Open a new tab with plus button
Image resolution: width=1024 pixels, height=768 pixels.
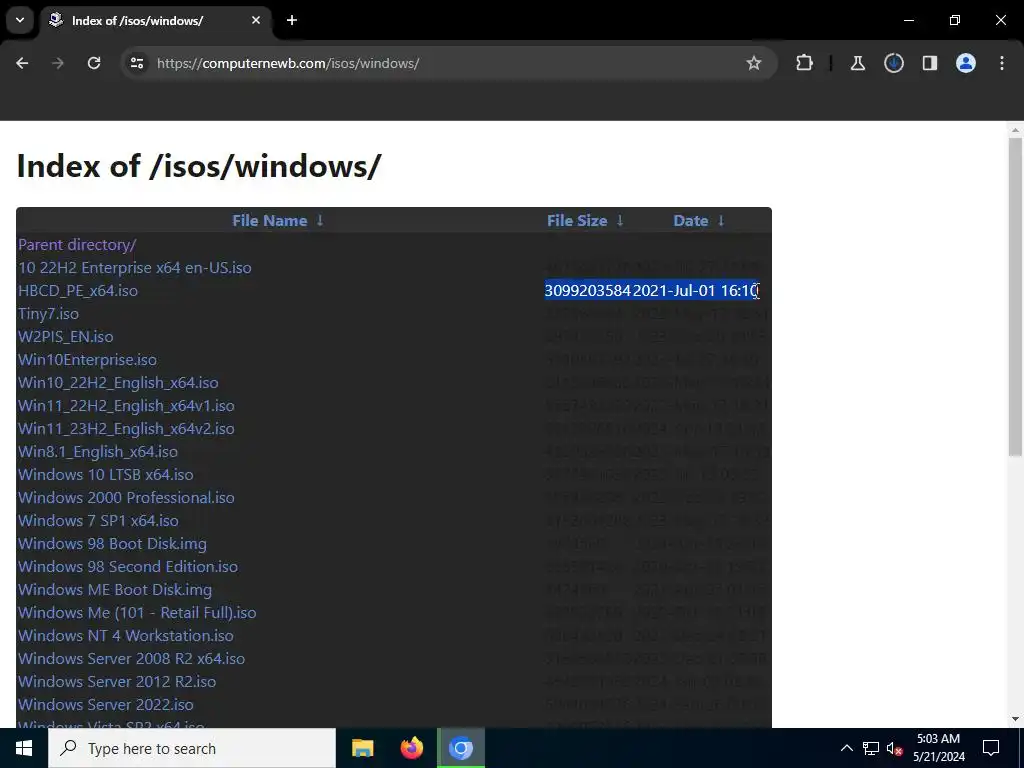coord(292,20)
